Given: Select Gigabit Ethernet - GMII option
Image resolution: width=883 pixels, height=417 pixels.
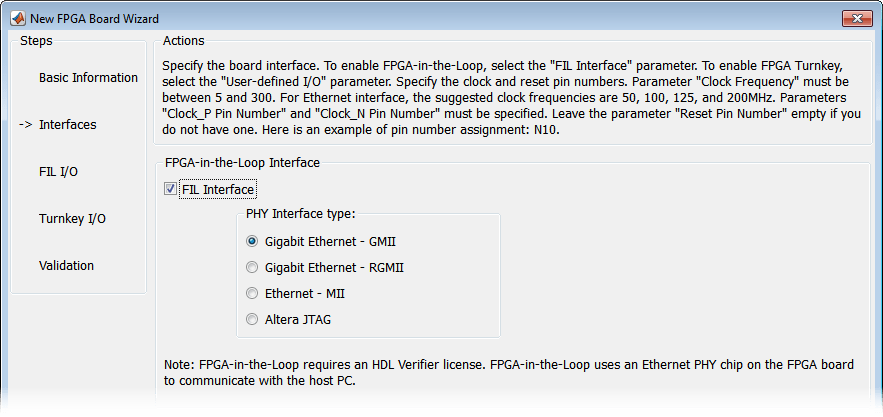Looking at the screenshot, I should pyautogui.click(x=252, y=242).
